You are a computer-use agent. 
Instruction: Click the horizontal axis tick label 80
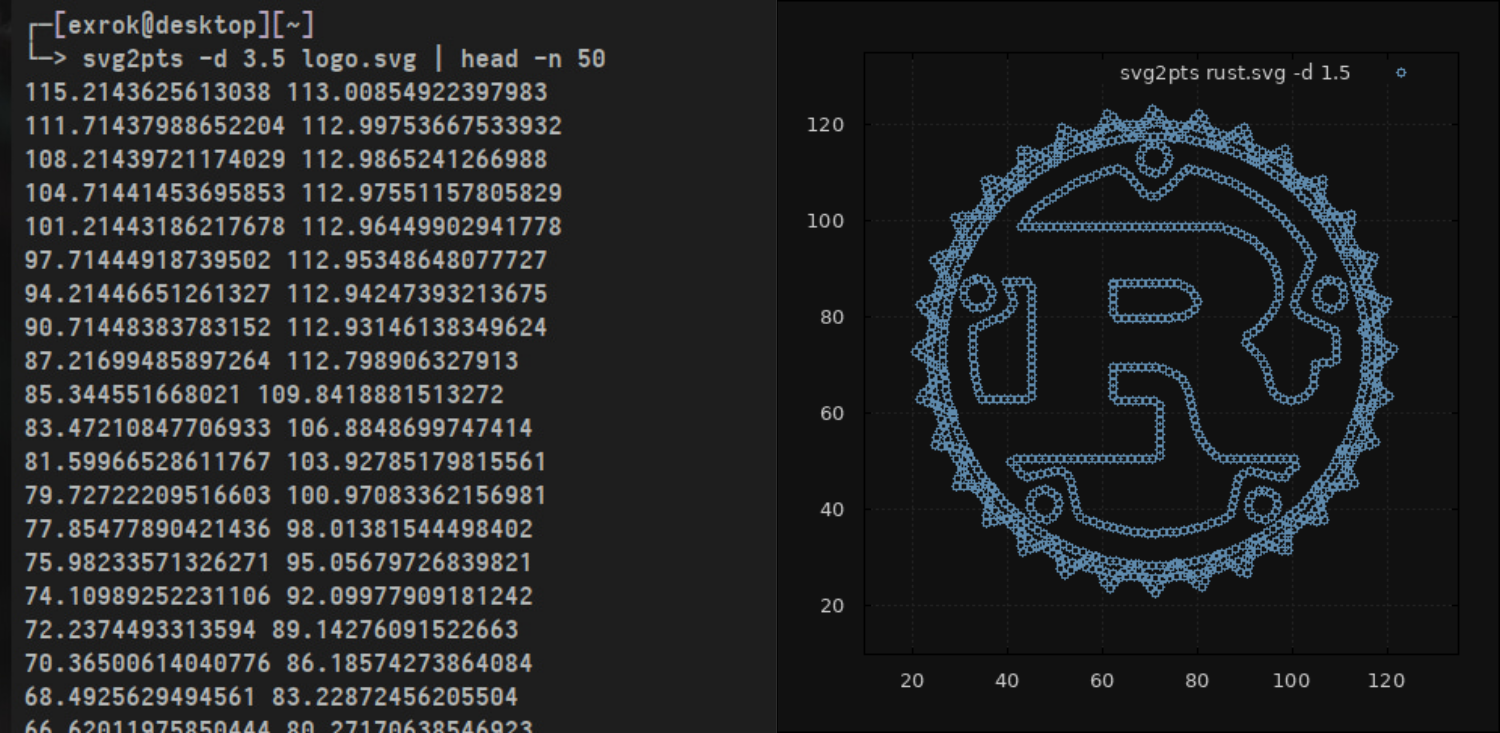[1197, 681]
